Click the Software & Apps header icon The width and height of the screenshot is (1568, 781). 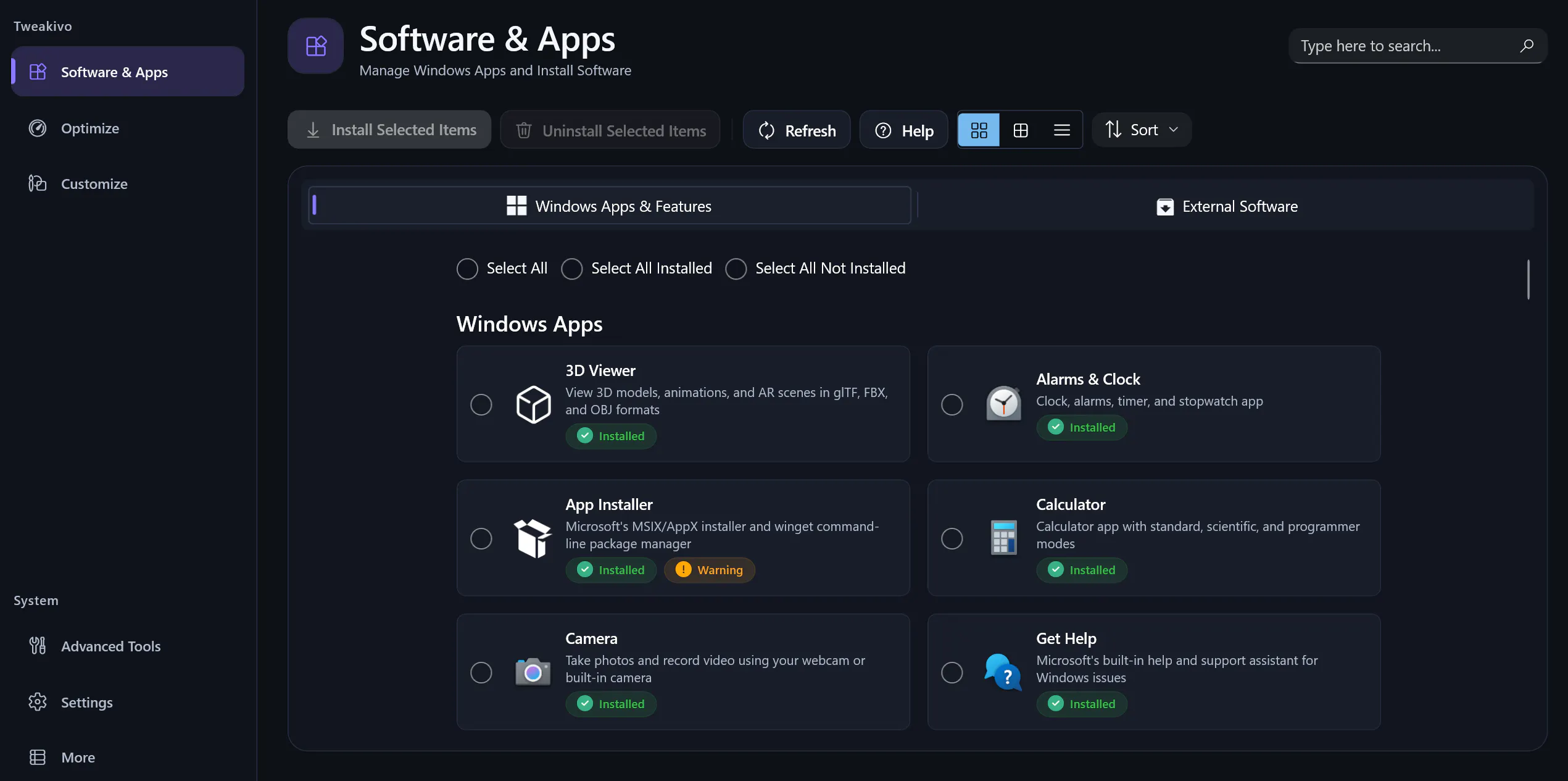[316, 46]
